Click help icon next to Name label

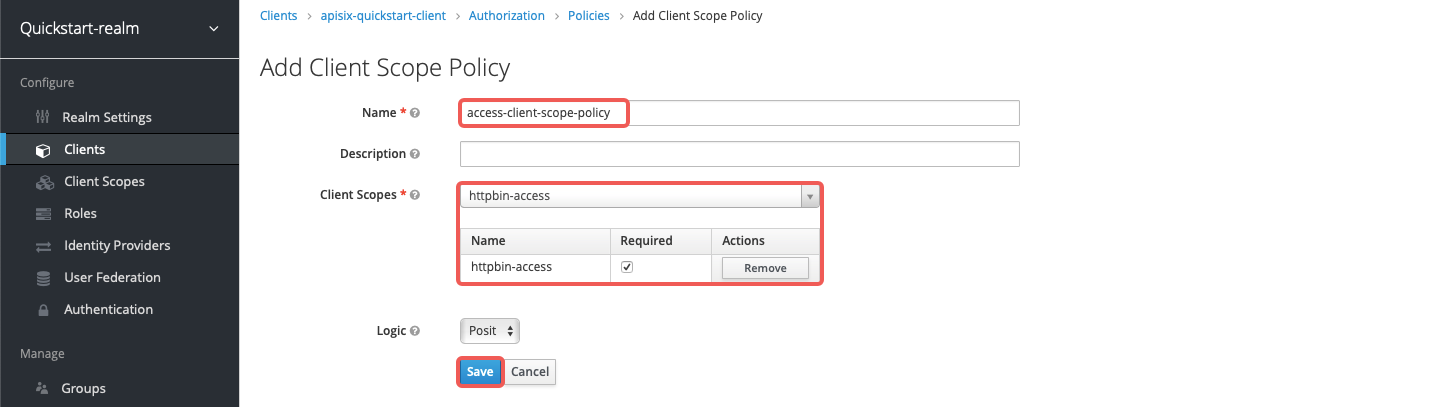coord(415,113)
